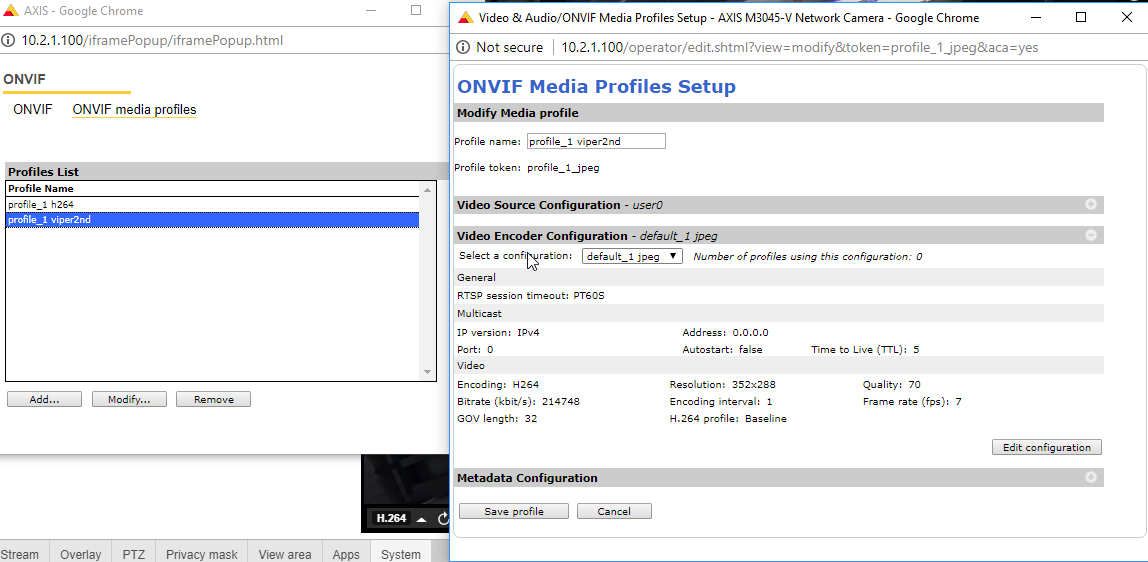Open the Select a configuration dropdown
The height and width of the screenshot is (562, 1148).
click(632, 257)
